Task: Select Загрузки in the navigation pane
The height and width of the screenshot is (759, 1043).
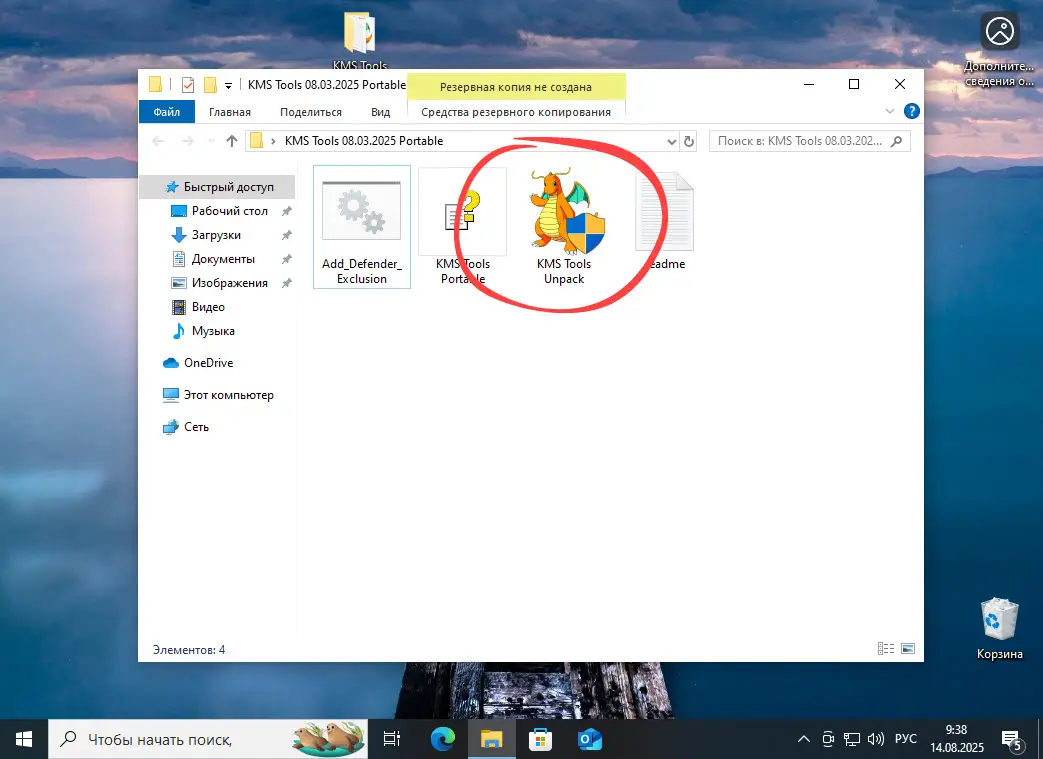Action: pyautogui.click(x=216, y=235)
